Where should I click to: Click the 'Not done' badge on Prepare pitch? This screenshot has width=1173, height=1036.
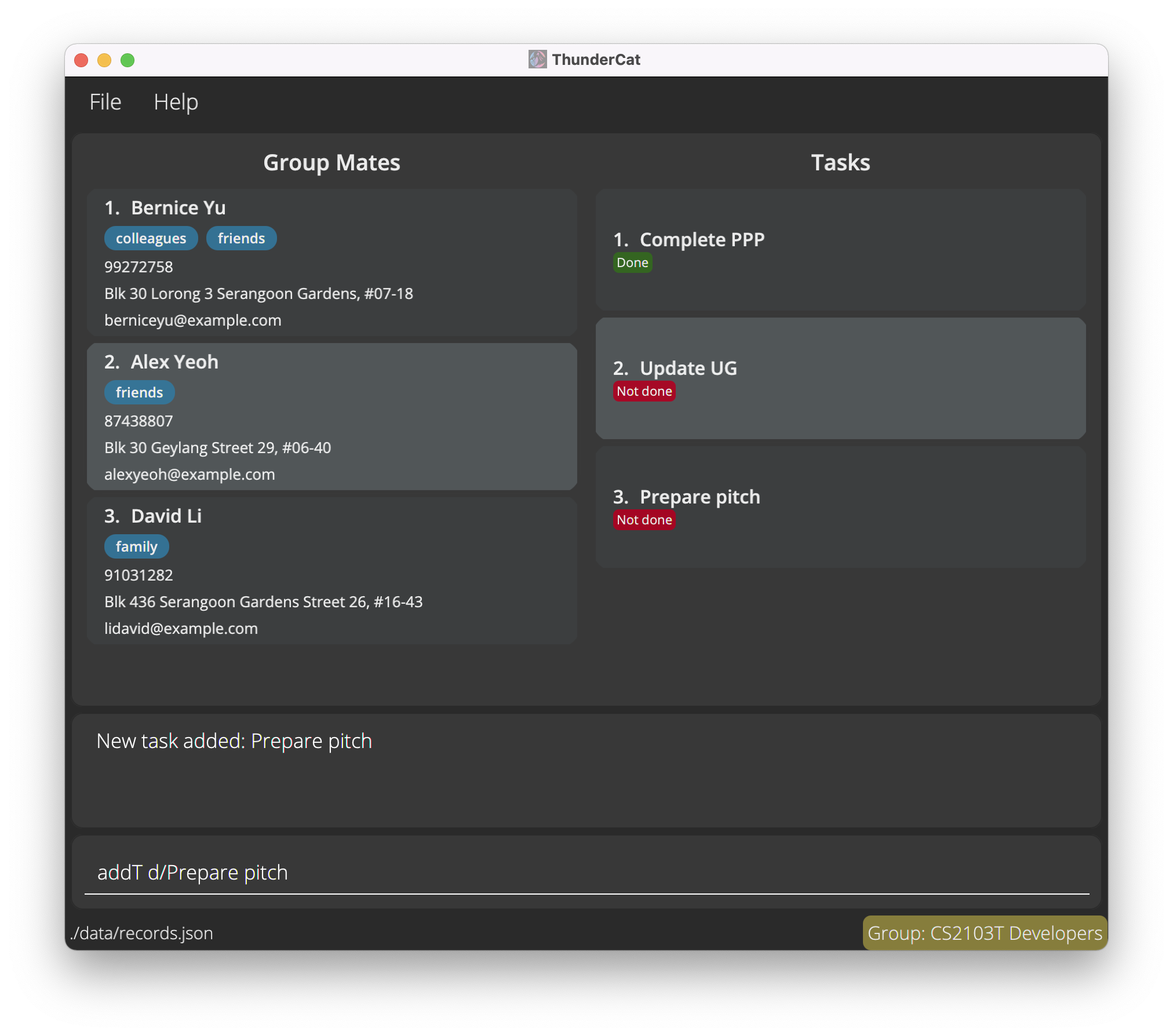(x=643, y=519)
